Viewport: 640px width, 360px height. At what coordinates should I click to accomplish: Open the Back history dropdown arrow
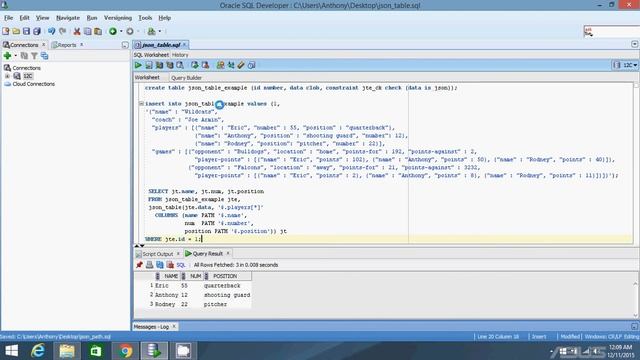click(x=121, y=31)
